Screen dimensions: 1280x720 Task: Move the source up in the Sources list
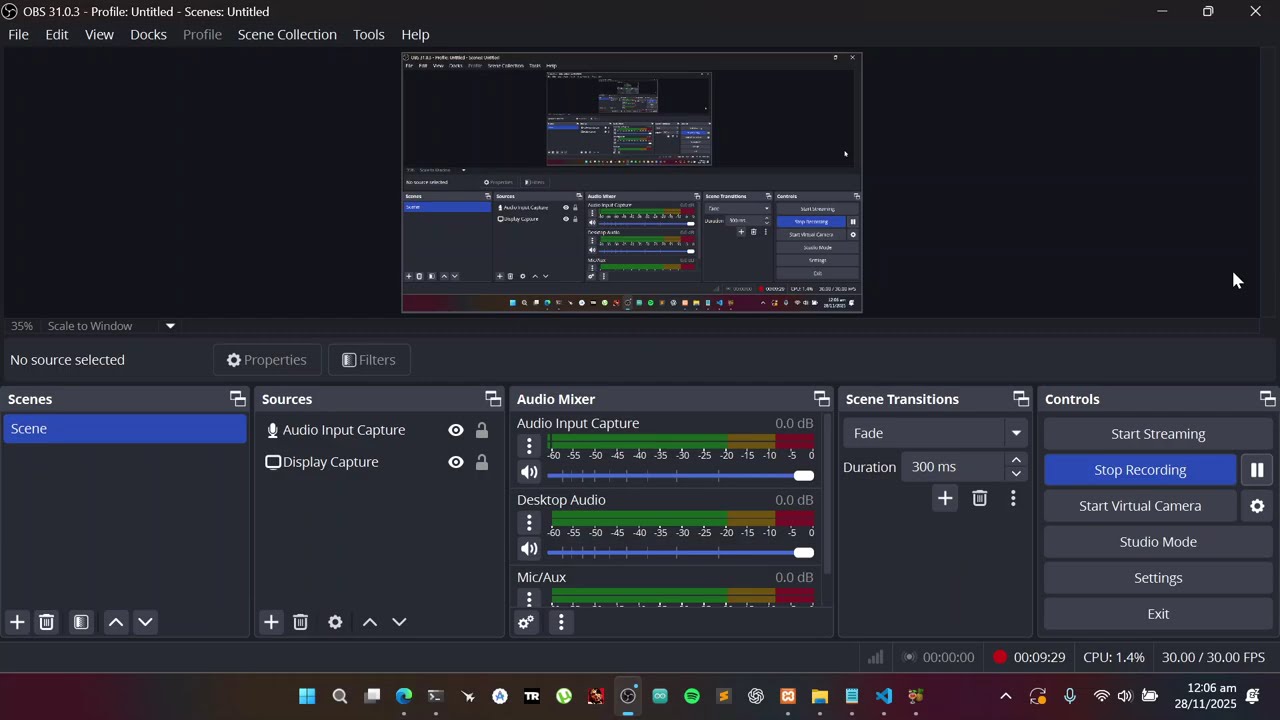pos(370,622)
